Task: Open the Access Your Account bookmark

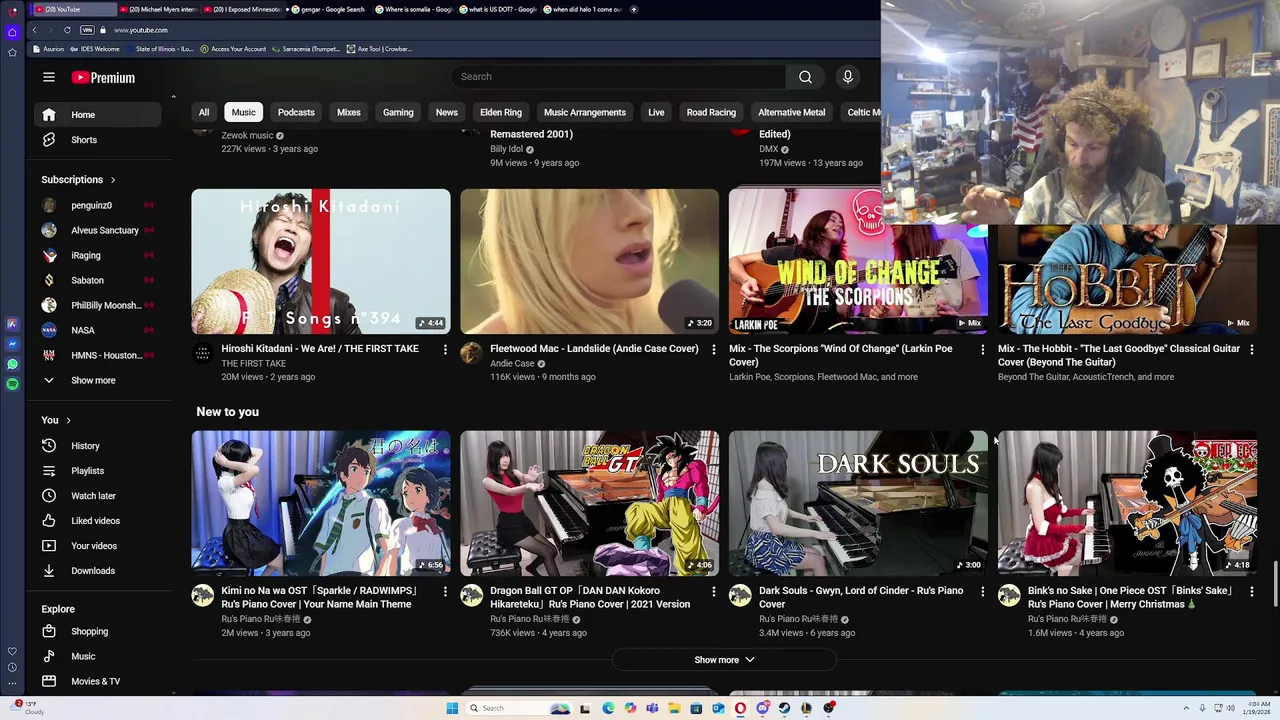Action: pos(233,49)
